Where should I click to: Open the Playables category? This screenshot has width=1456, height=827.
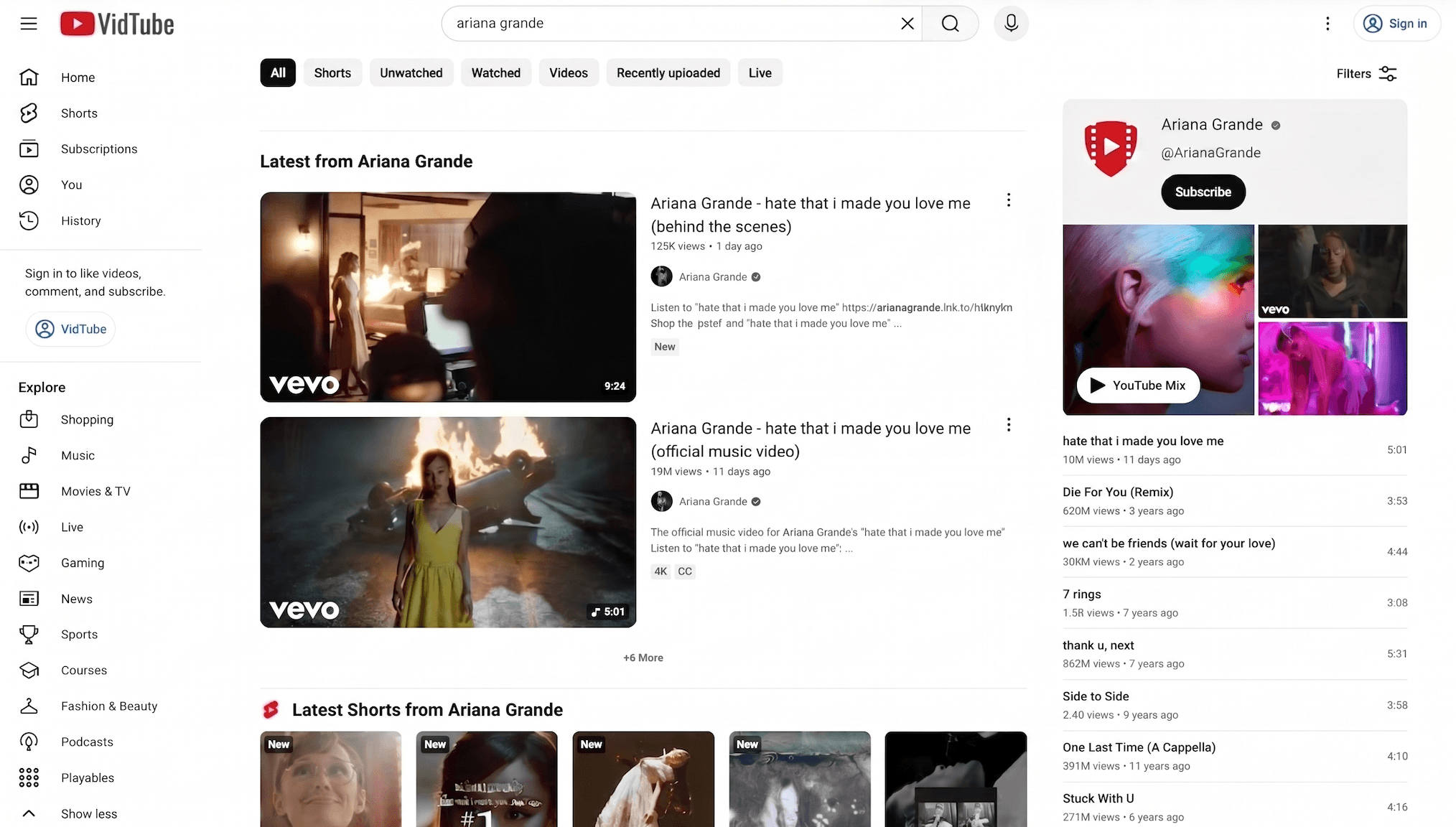tap(88, 778)
